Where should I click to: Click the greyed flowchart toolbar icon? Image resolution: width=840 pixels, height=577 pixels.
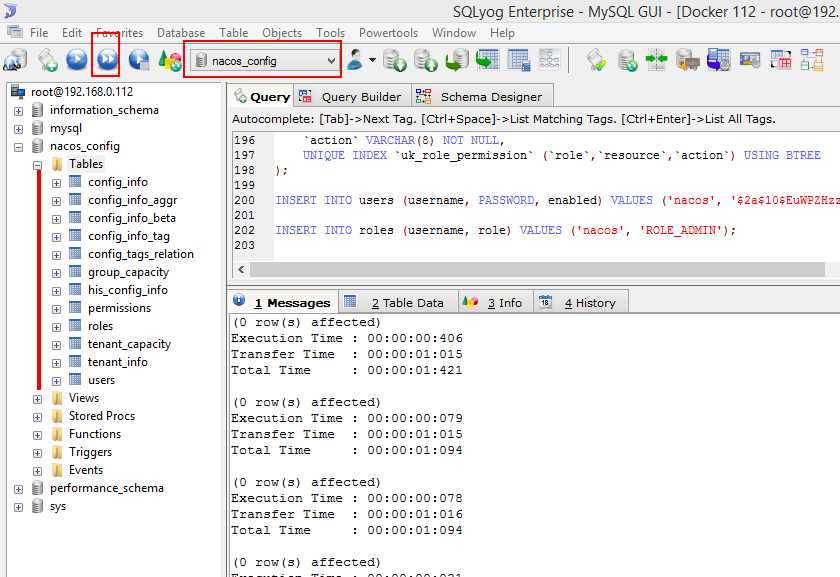click(x=549, y=60)
